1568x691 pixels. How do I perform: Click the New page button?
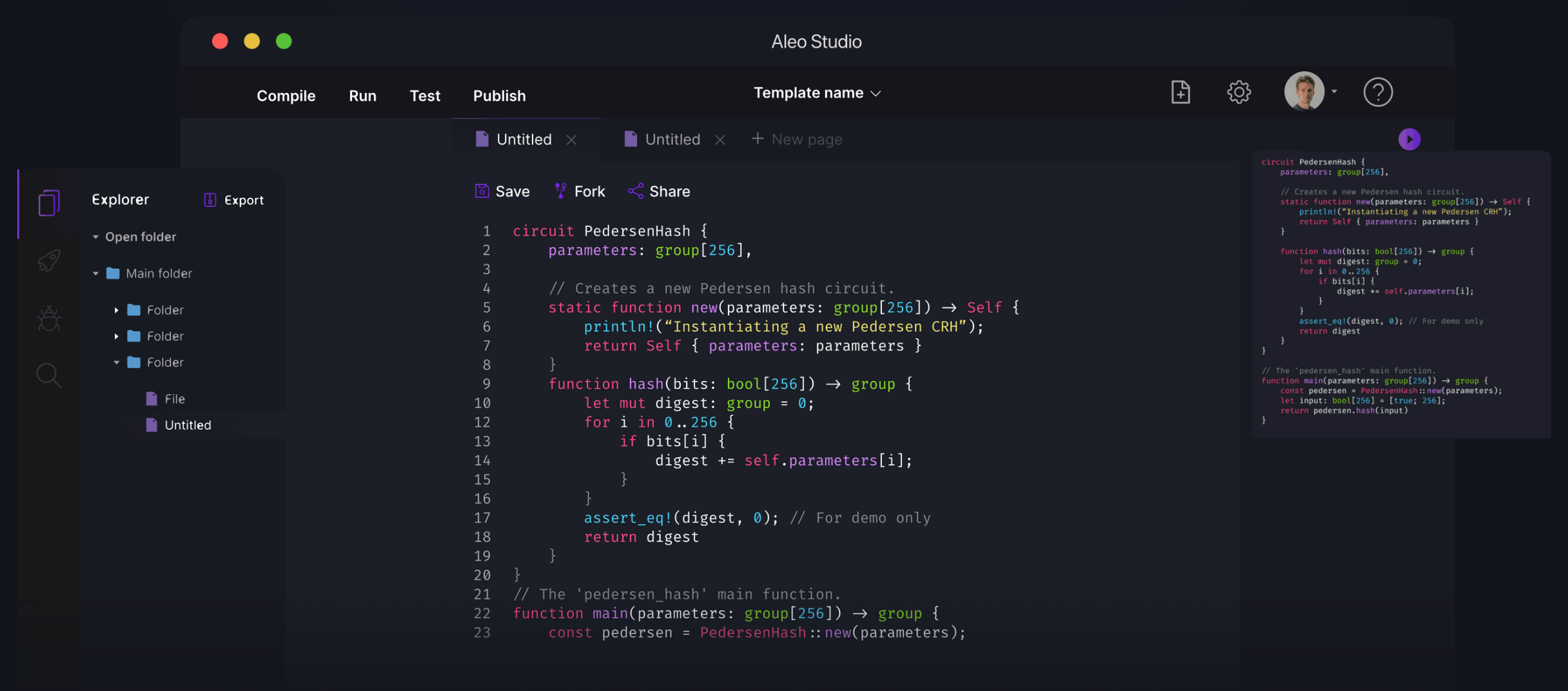tap(797, 139)
